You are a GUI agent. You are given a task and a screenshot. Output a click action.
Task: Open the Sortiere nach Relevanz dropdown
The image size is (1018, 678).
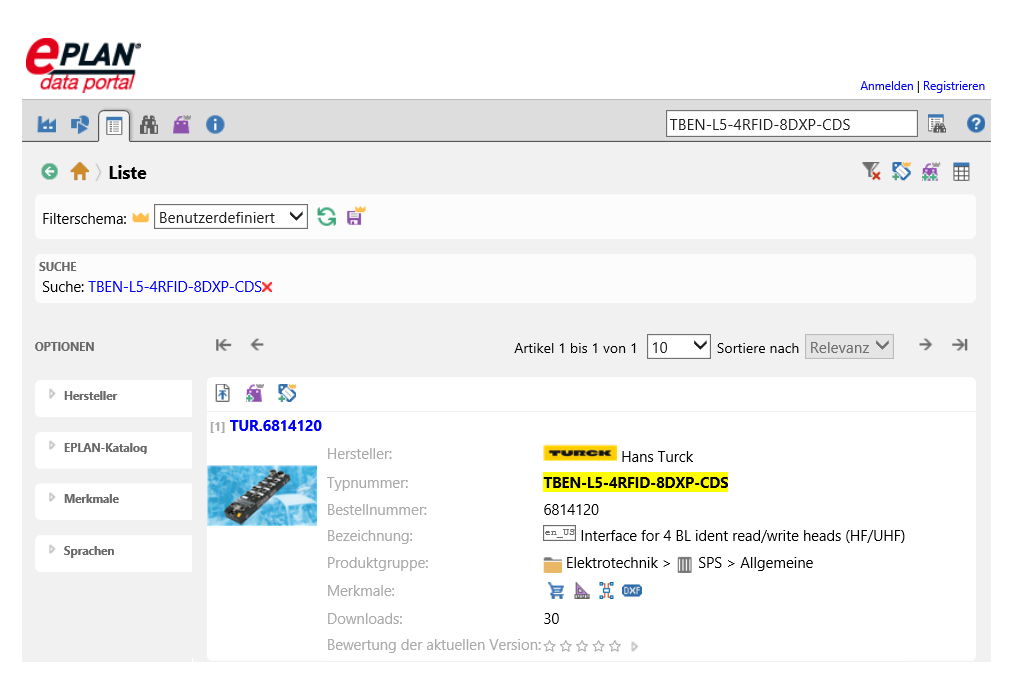pos(849,347)
